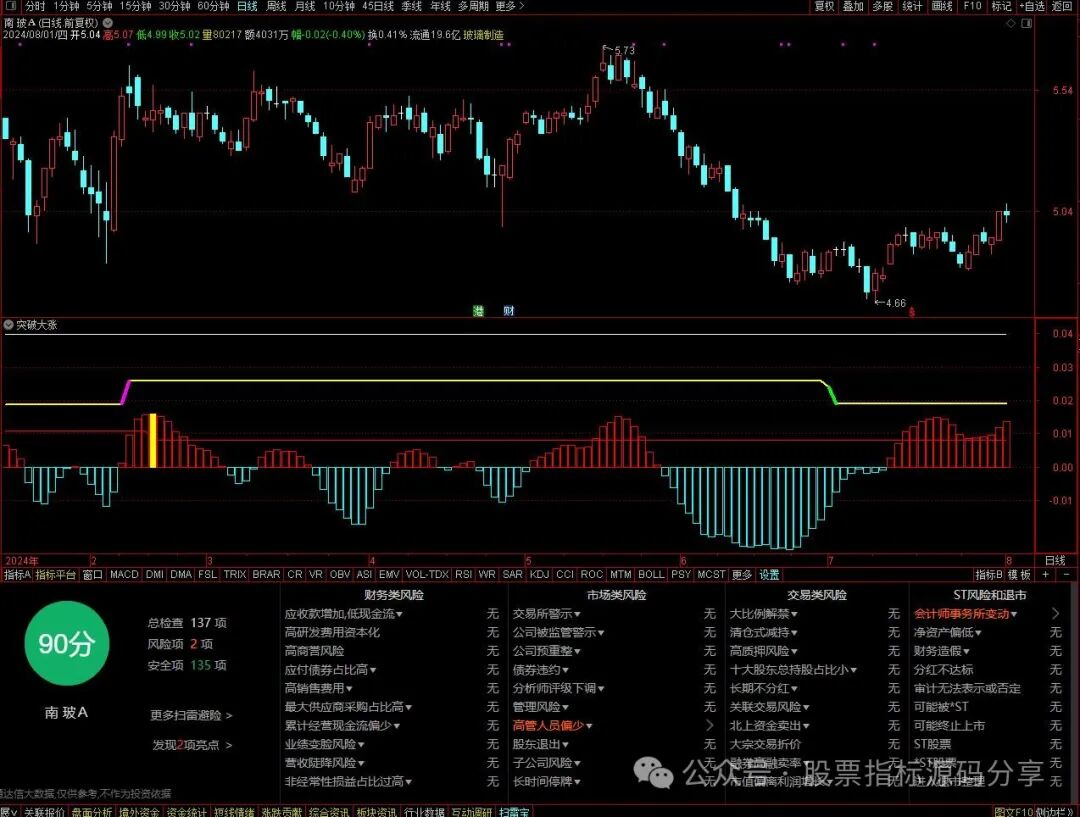Click the 复权 toolbar button
The width and height of the screenshot is (1080, 817).
824,6
